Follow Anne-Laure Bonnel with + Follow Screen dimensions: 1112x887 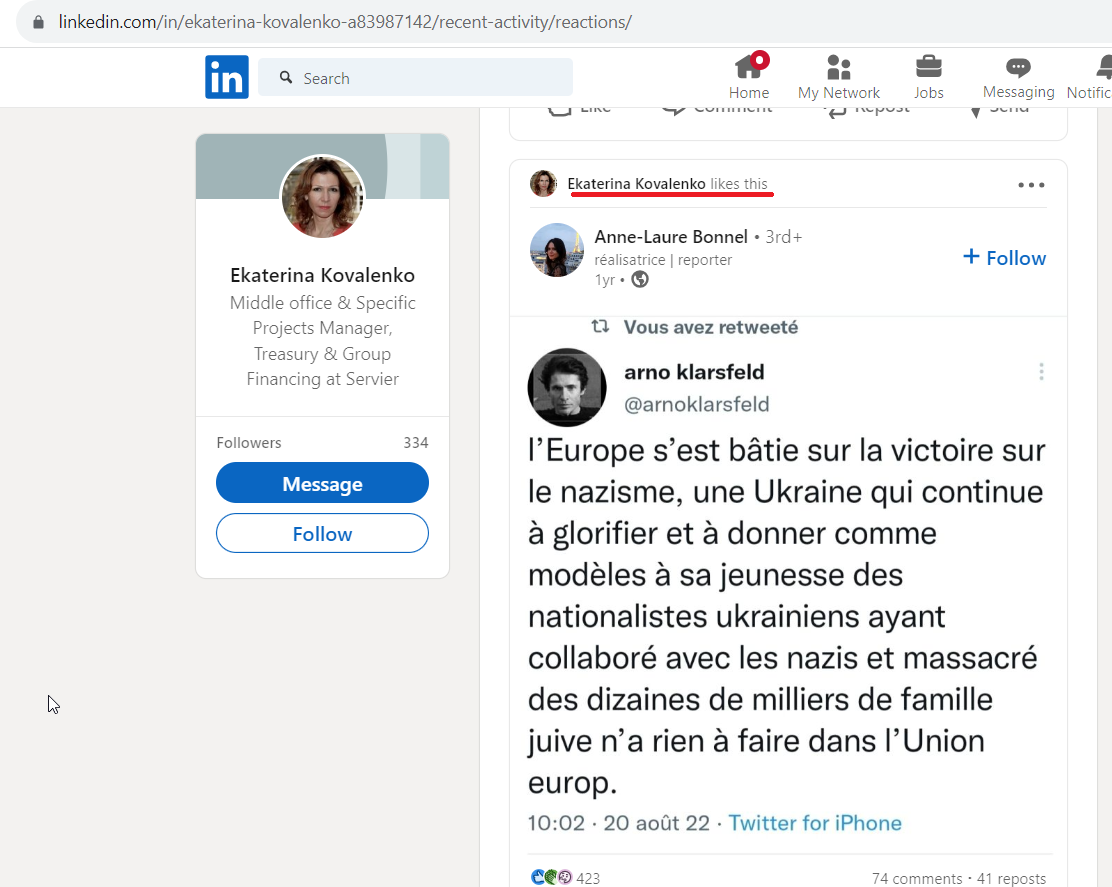click(1004, 257)
